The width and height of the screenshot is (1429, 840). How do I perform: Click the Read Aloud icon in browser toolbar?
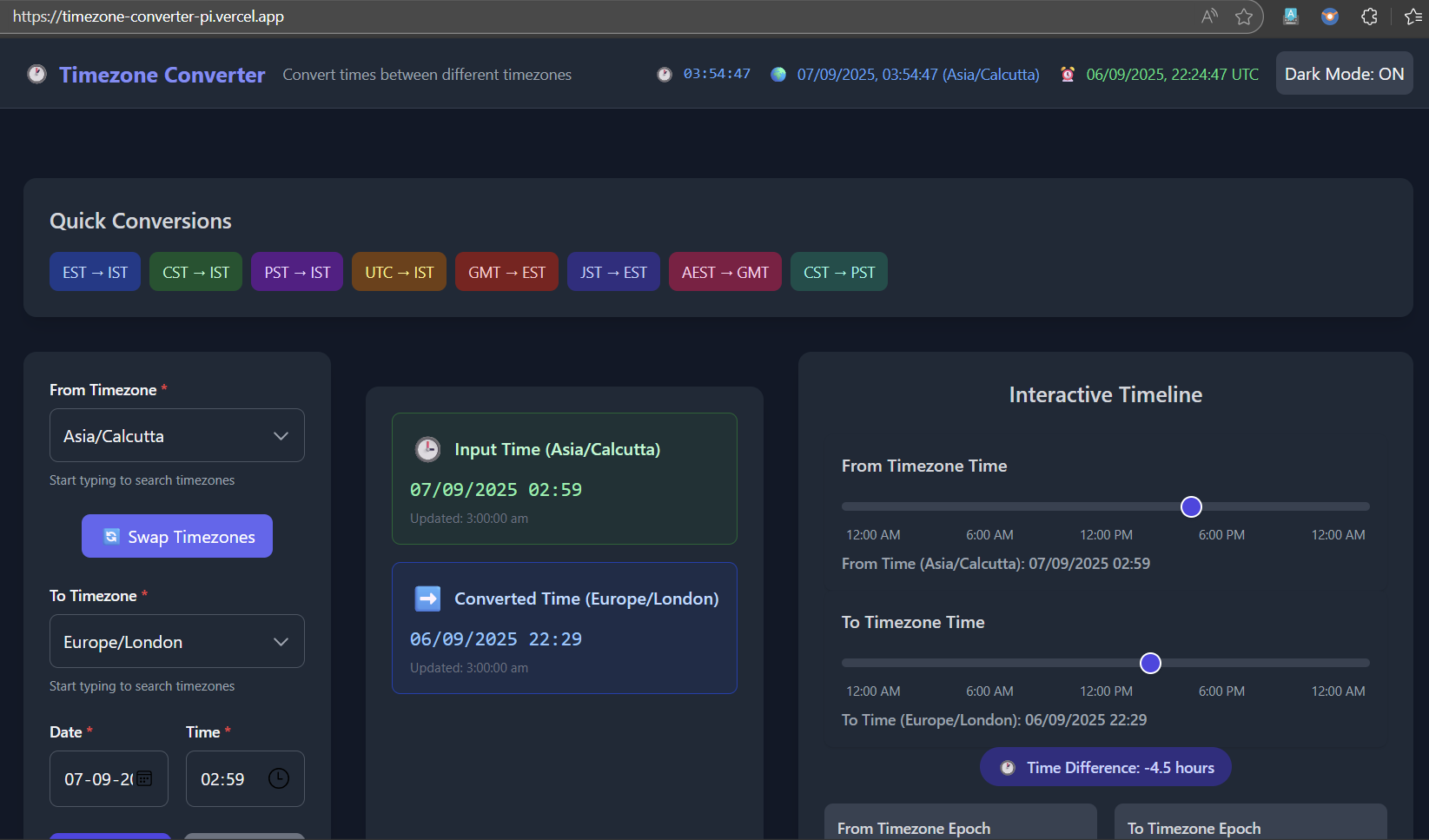[1208, 16]
